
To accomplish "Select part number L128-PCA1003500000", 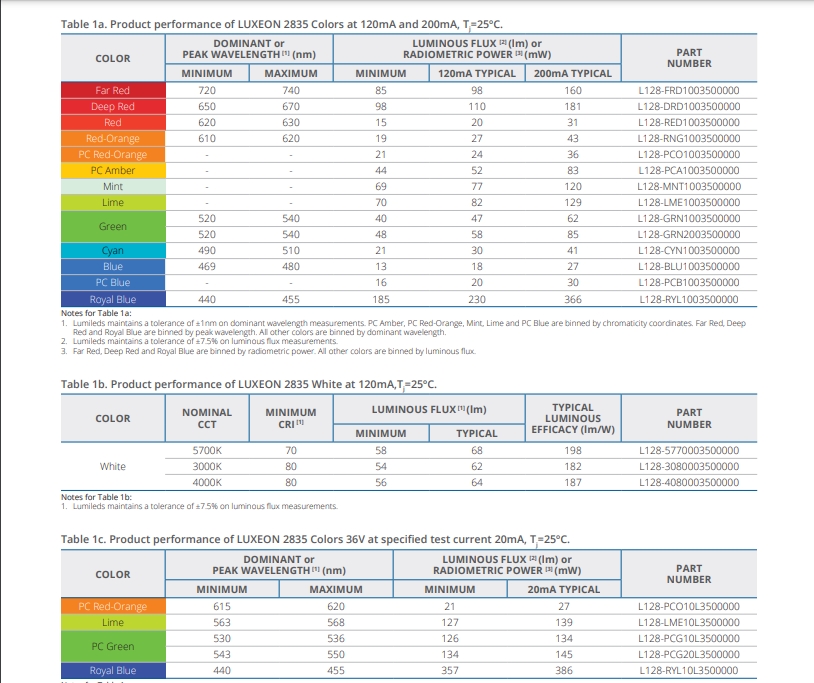I will click(x=689, y=170).
